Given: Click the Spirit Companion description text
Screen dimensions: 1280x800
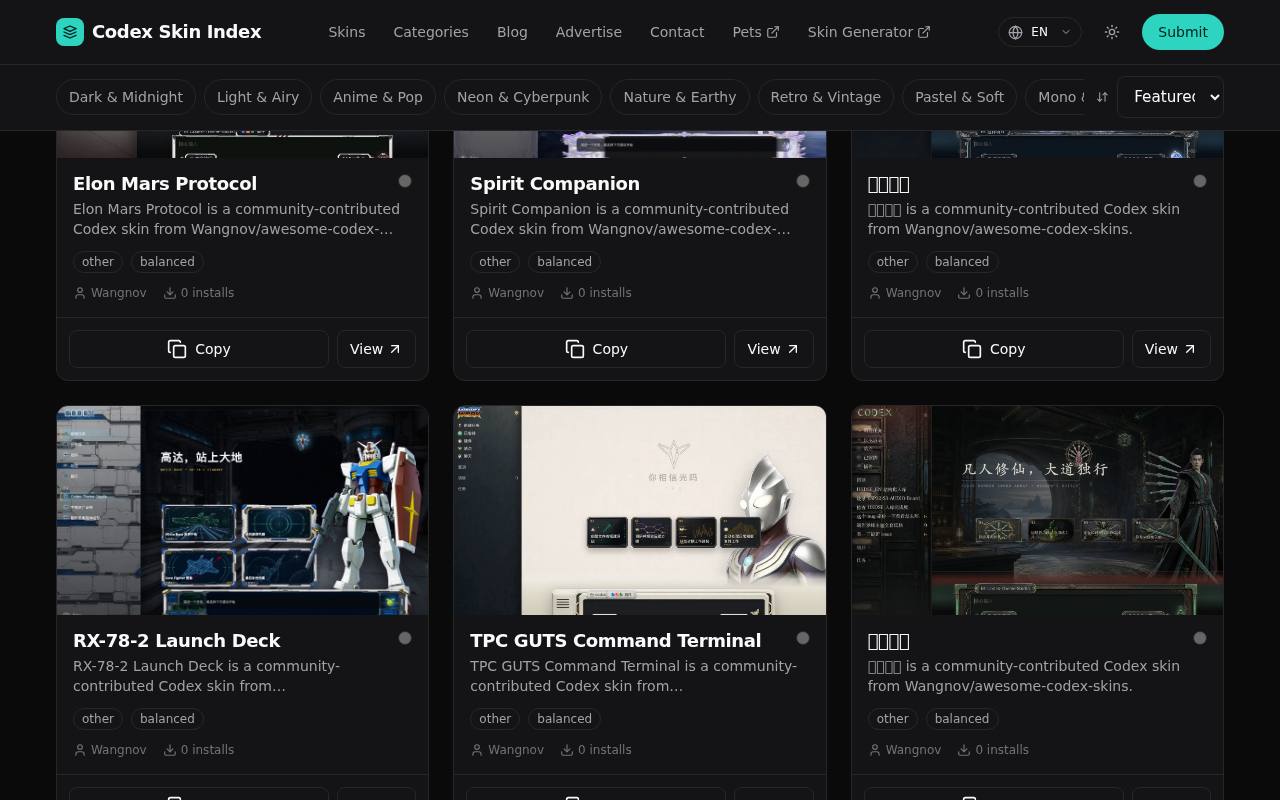Looking at the screenshot, I should (631, 219).
